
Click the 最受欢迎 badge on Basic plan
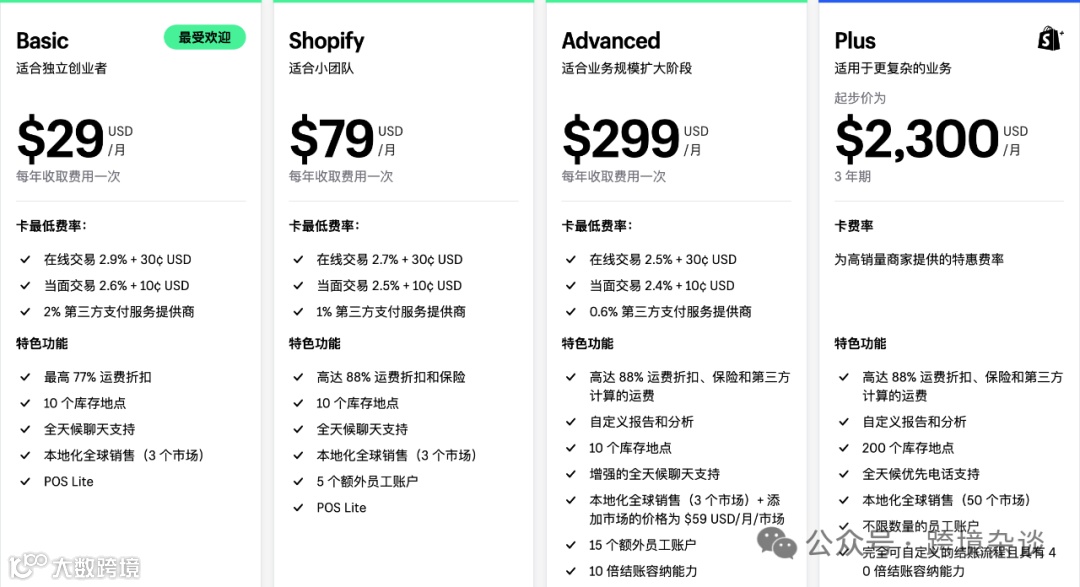pos(205,37)
